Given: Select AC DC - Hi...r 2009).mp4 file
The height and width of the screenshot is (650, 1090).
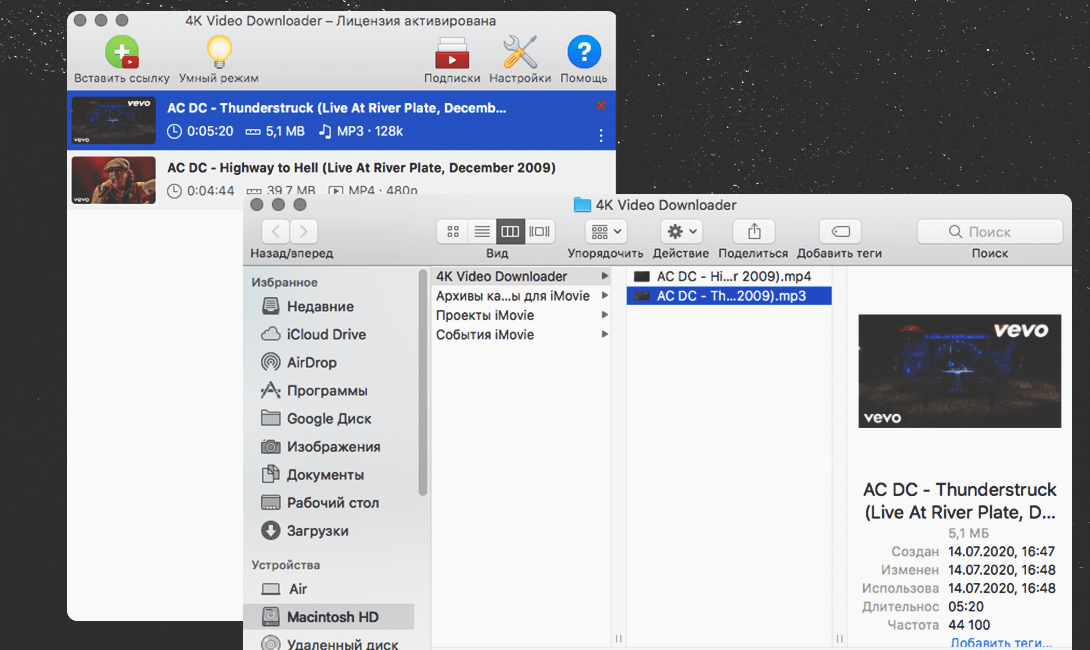Looking at the screenshot, I should point(729,276).
